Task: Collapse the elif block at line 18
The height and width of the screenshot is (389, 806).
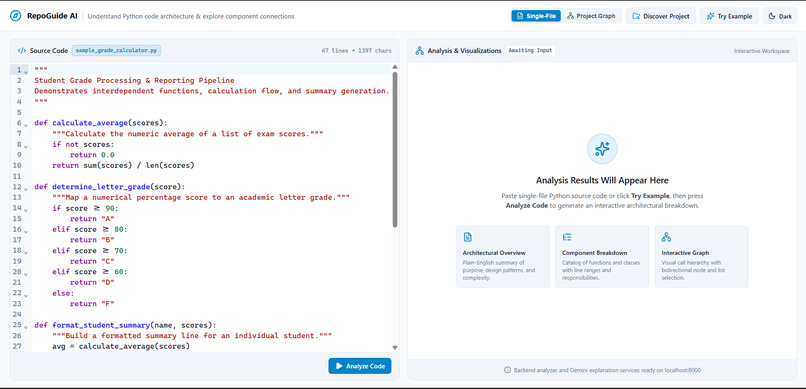Action: click(x=26, y=252)
